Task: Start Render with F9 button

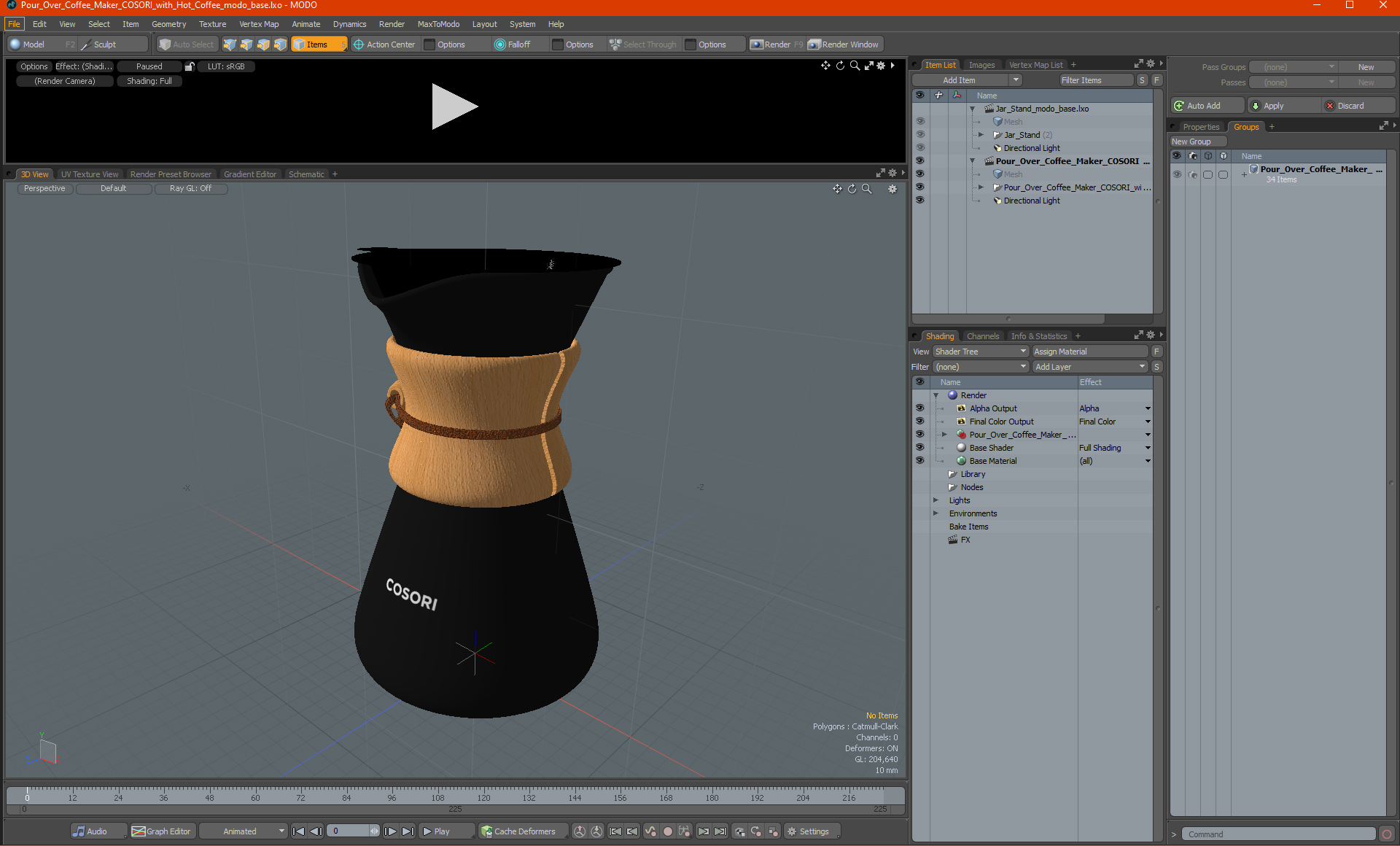Action: point(777,44)
